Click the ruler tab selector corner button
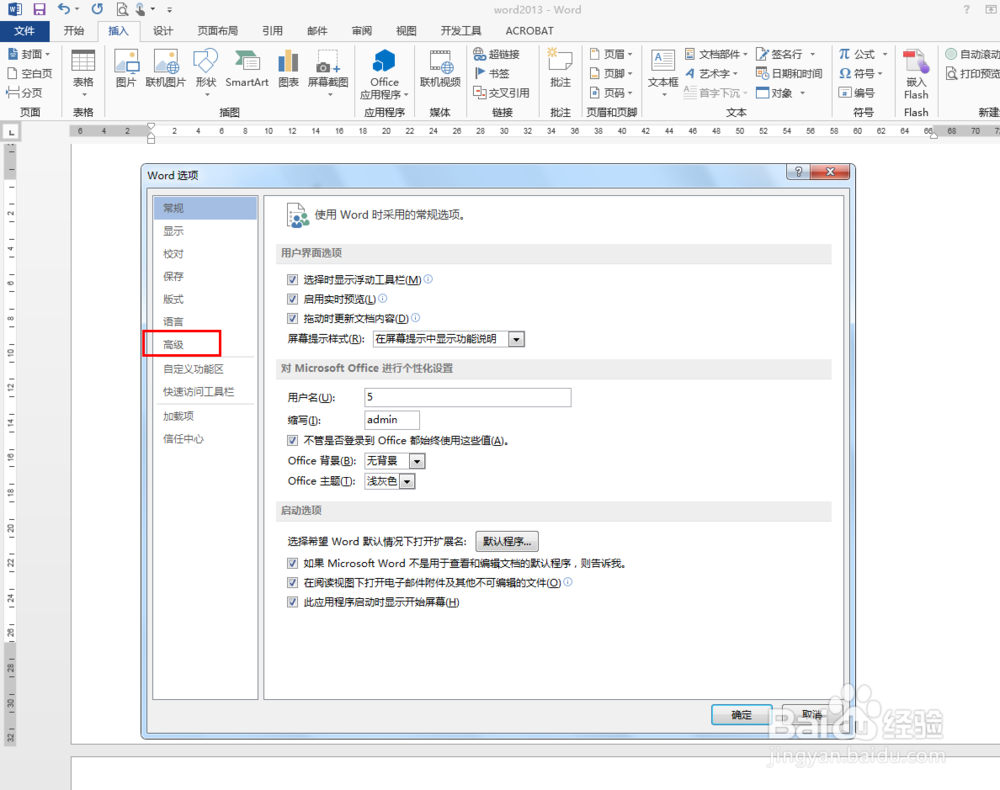This screenshot has height=790, width=1000. [11, 132]
